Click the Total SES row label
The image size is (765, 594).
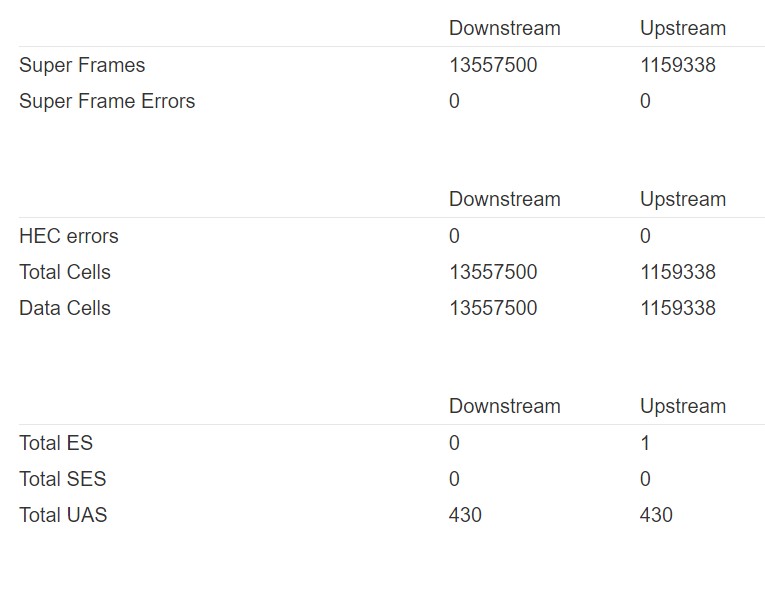pos(62,479)
